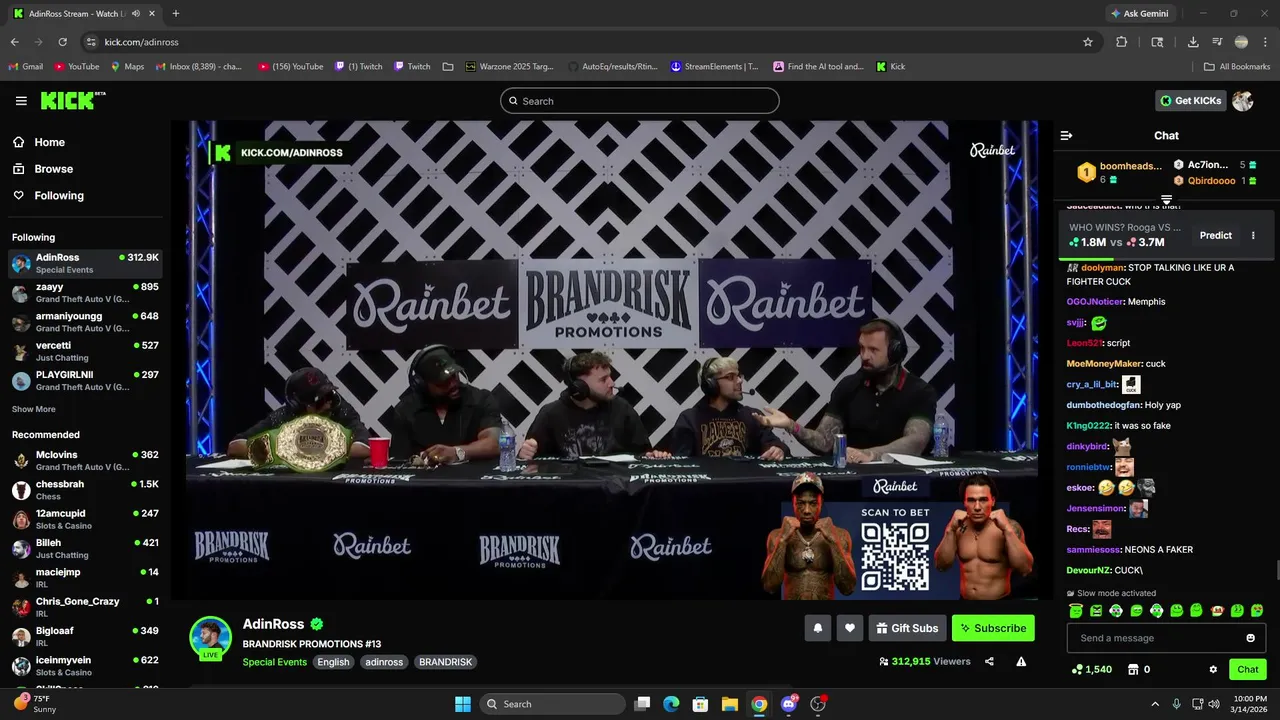Go back in browser history
The height and width of the screenshot is (720, 1280).
point(14,42)
